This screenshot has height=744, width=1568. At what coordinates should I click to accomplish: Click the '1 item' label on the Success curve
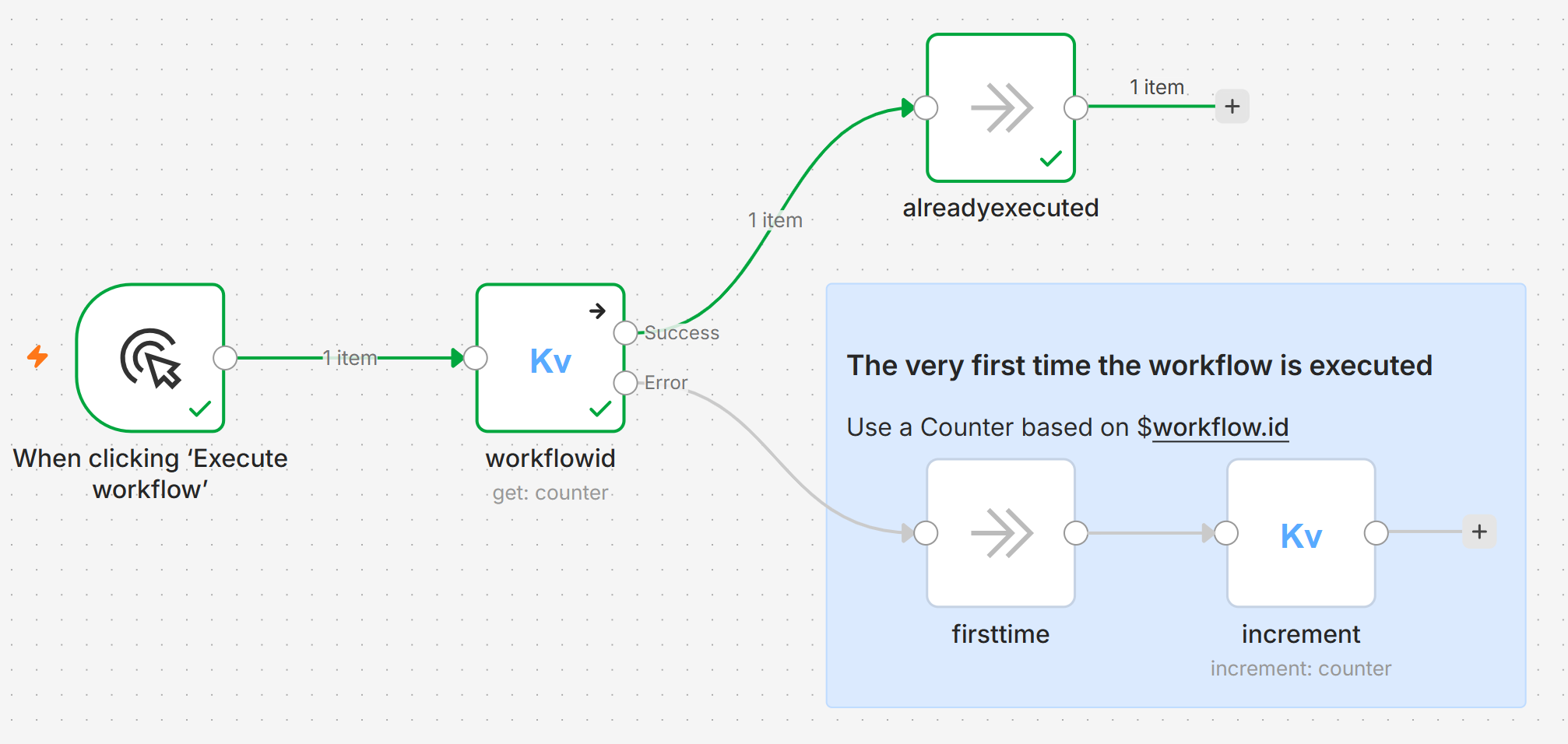click(x=775, y=220)
